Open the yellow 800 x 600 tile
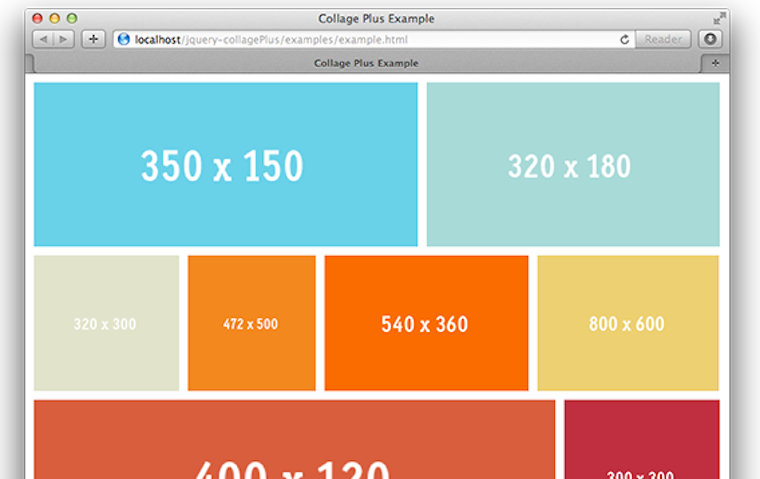The height and width of the screenshot is (479, 760). pos(628,323)
